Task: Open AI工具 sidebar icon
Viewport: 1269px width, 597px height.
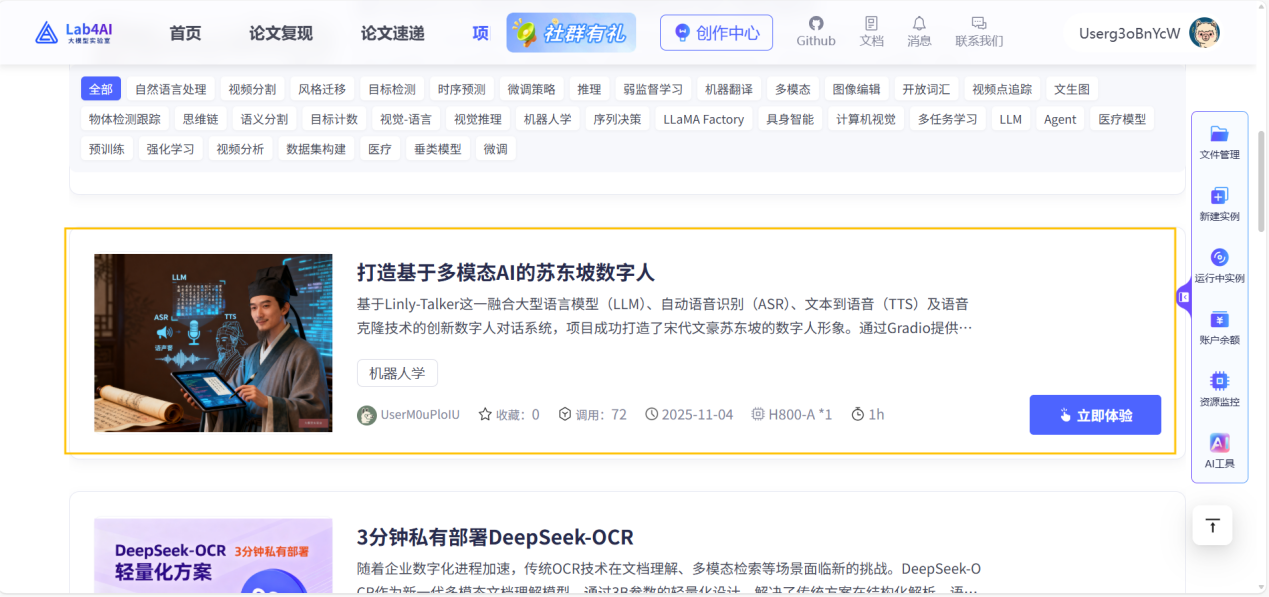Action: (1219, 451)
